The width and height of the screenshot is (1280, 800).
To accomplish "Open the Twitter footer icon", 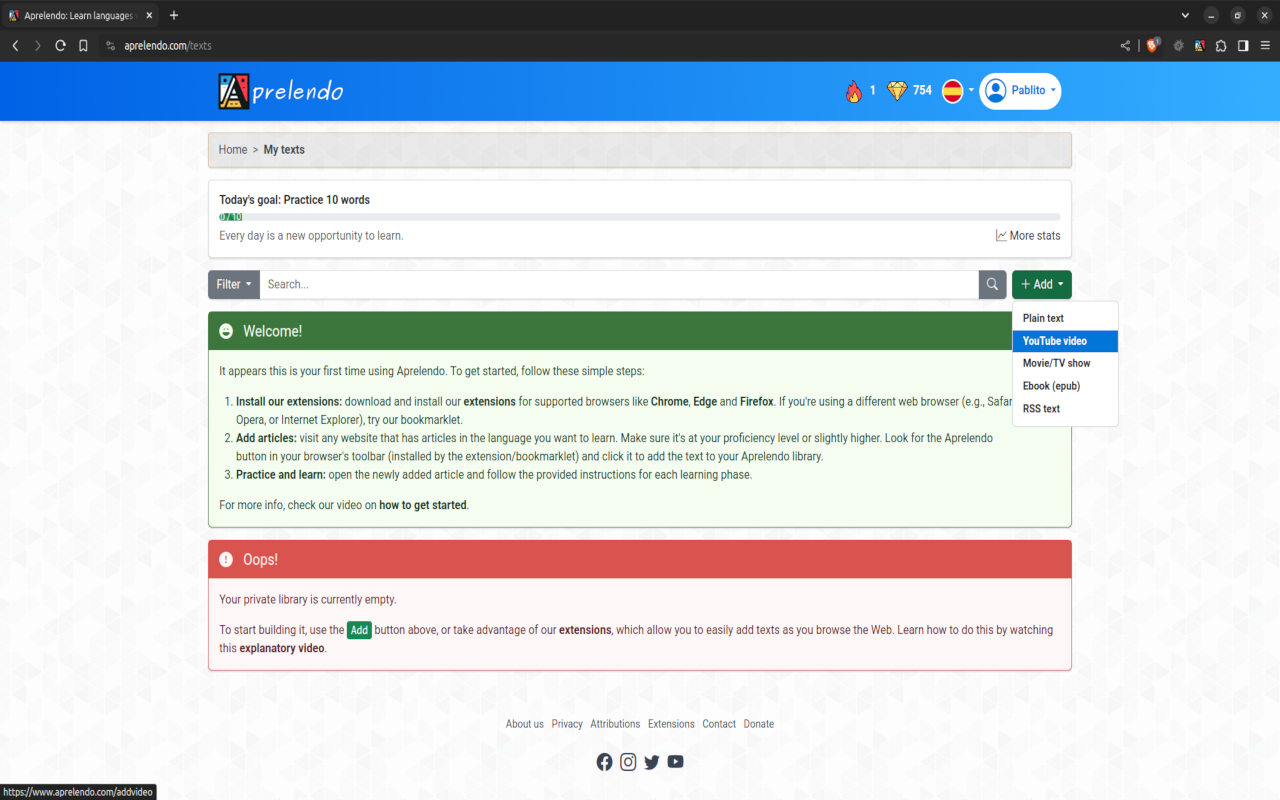I will point(652,762).
